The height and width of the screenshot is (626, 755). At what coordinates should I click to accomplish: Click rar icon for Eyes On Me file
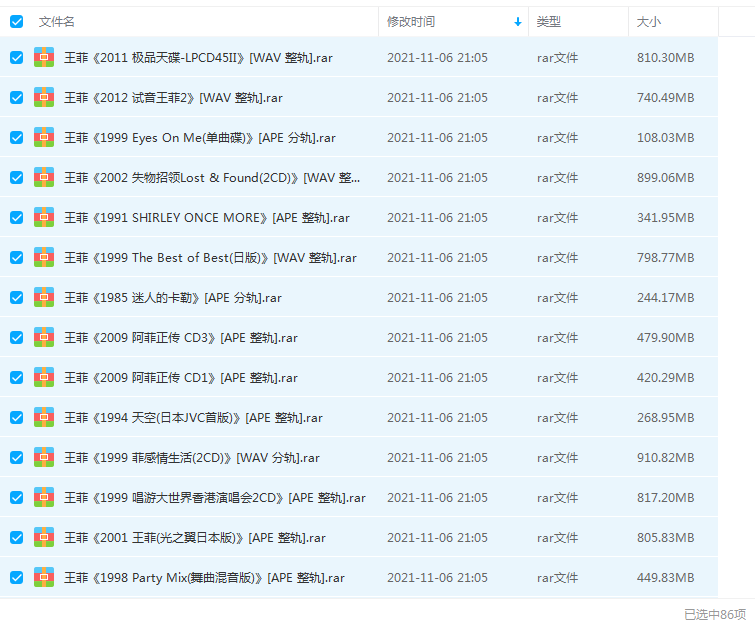click(x=44, y=137)
